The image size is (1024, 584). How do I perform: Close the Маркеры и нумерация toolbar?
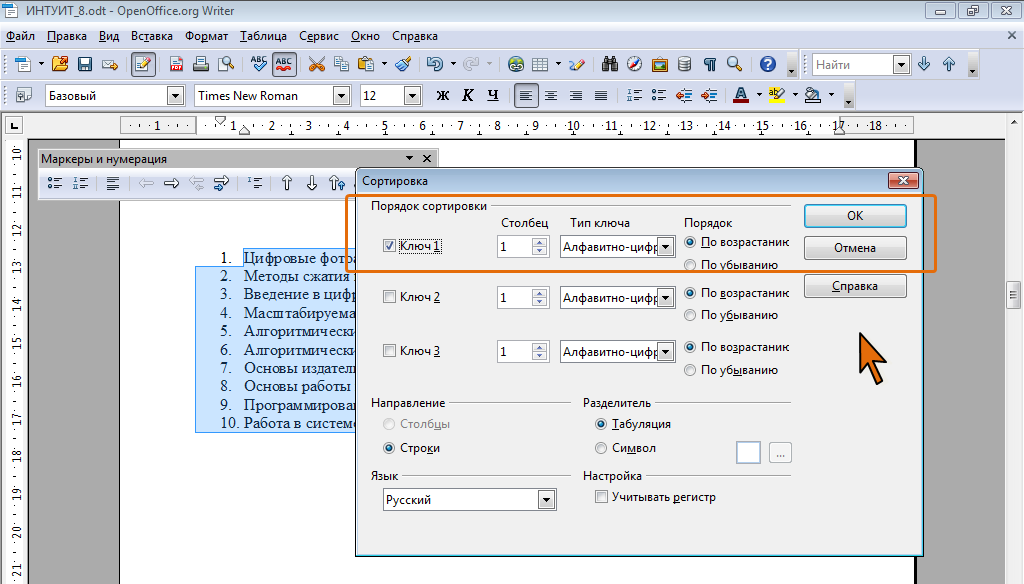pos(427,158)
